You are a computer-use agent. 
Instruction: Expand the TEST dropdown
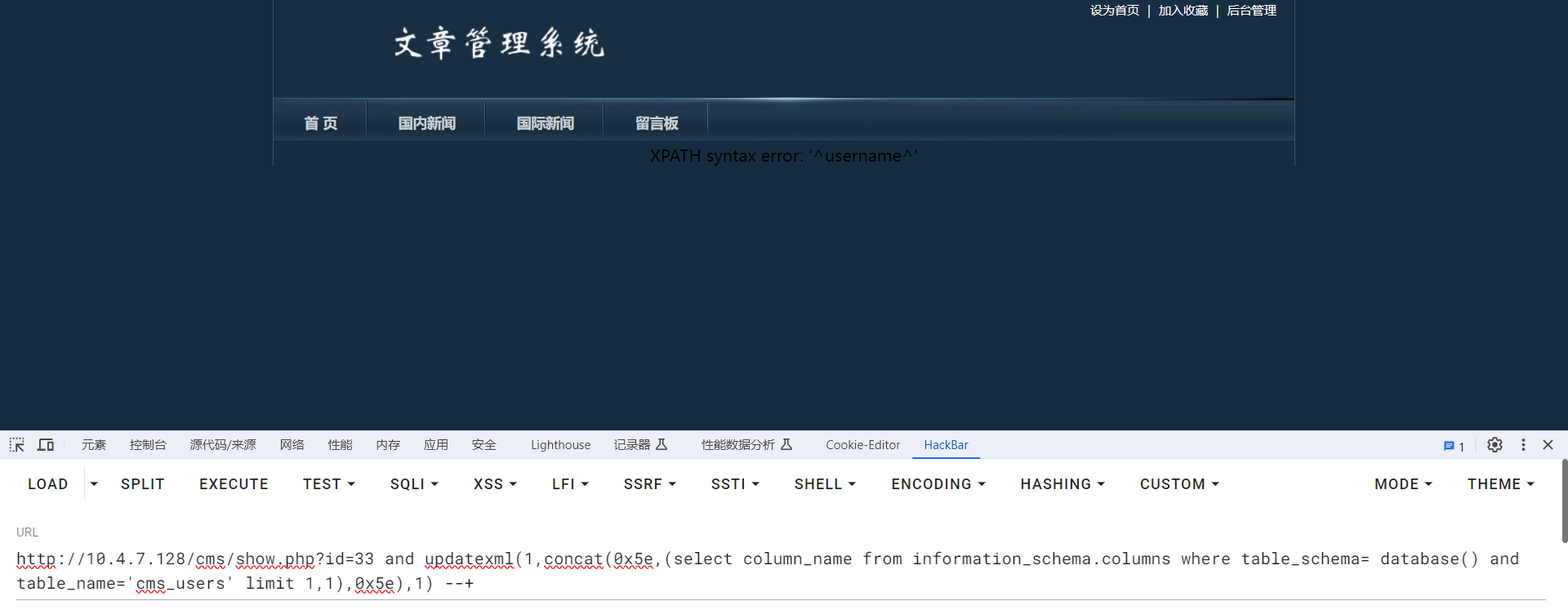(329, 484)
